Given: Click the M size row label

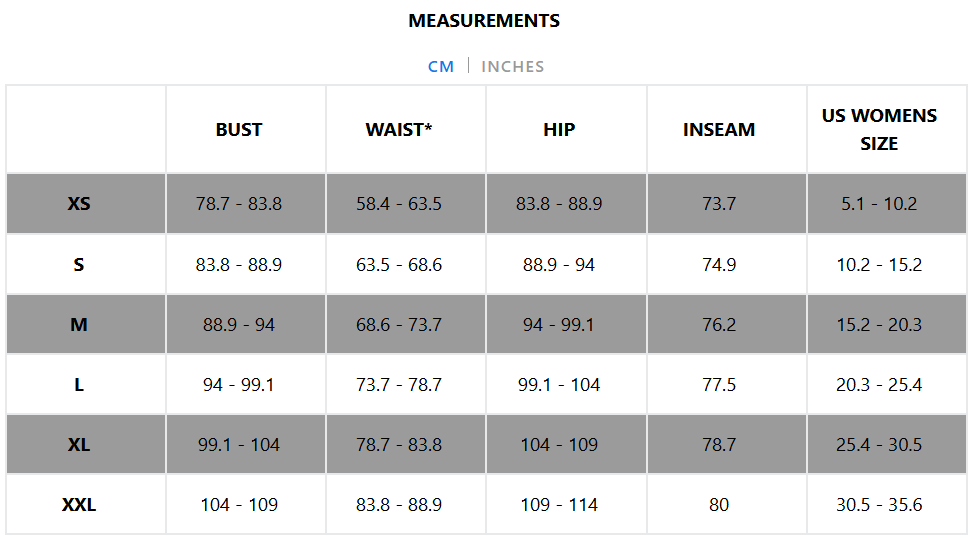Looking at the screenshot, I should (79, 325).
